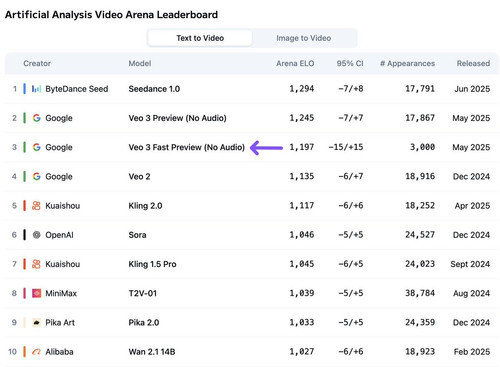Sort by the Released column header
This screenshot has height=367, width=500.
tap(473, 63)
